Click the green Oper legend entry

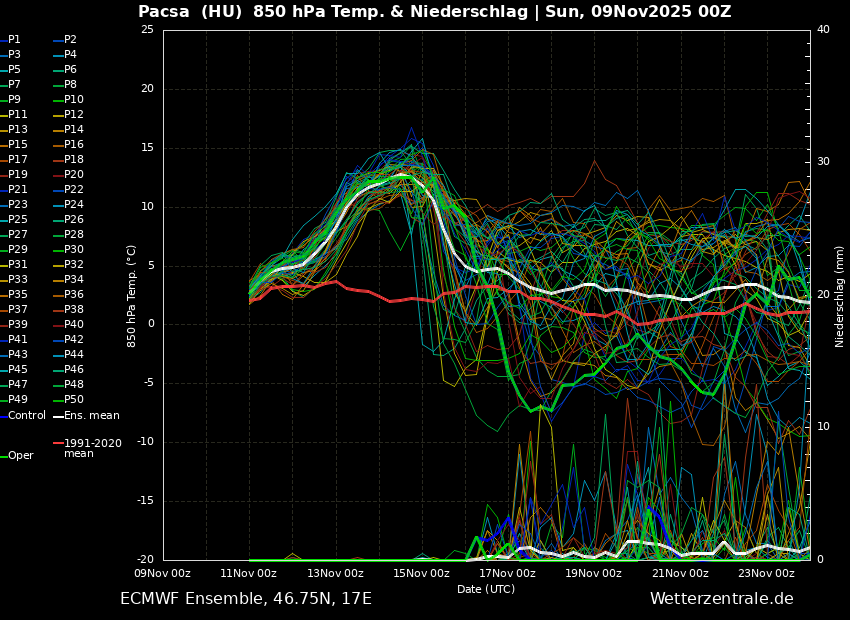click(x=21, y=456)
